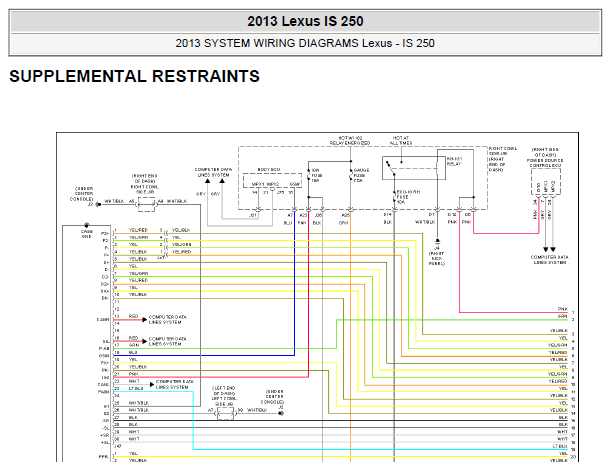Viewport: 606px width, 462px height.
Task: Click the GRN label at right-edge terminal 2
Action: (x=563, y=316)
